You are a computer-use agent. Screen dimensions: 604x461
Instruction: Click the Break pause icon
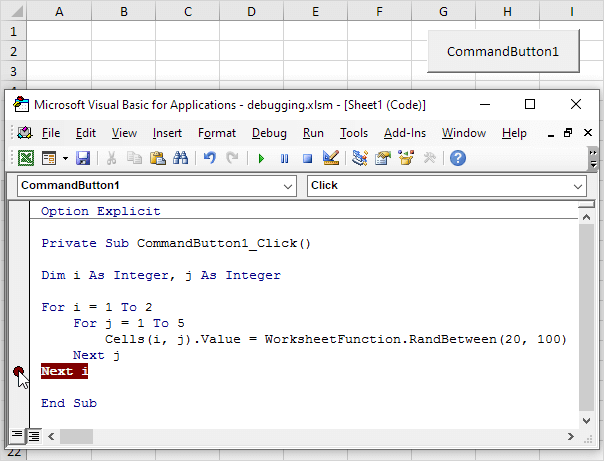pos(284,158)
